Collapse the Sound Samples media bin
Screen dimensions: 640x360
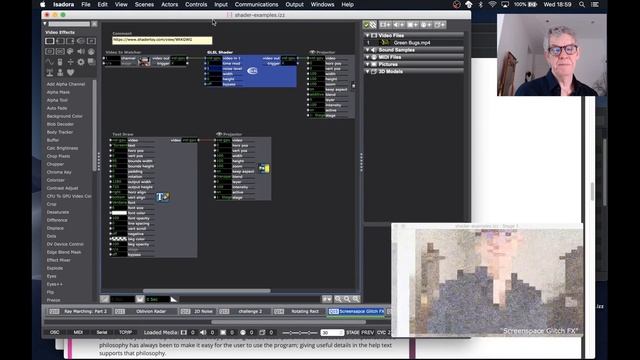point(367,50)
